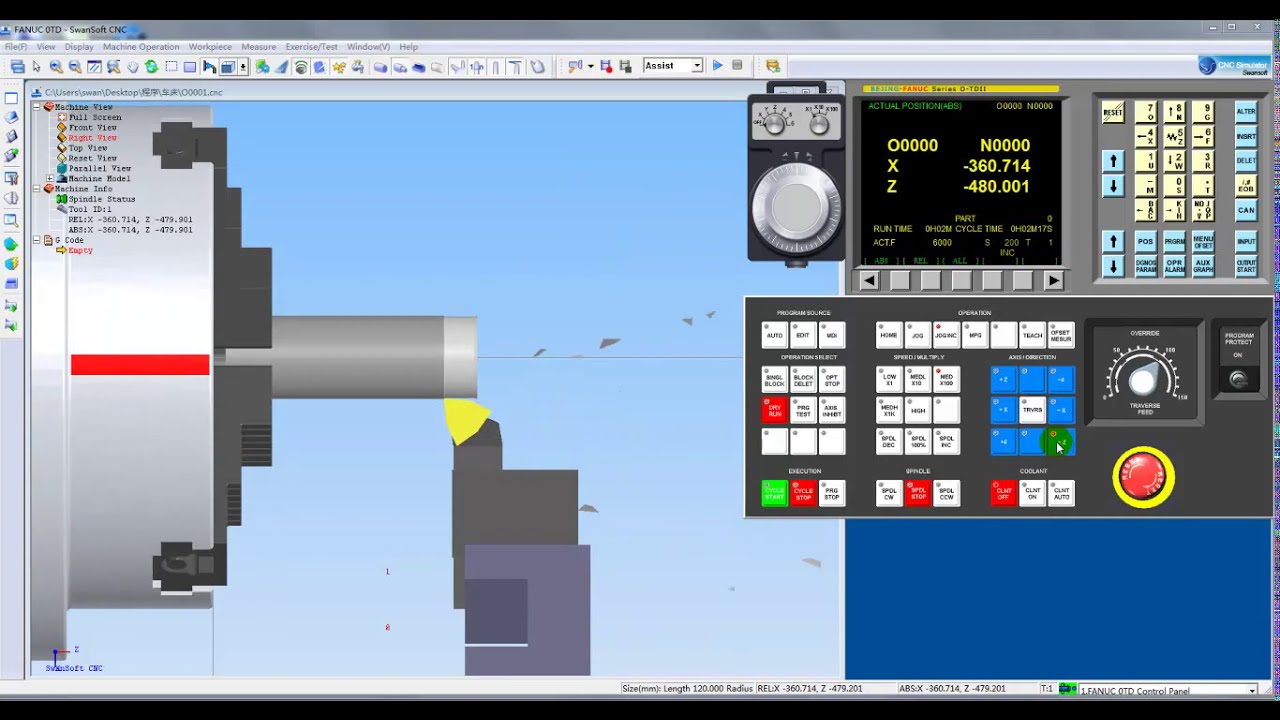This screenshot has height=720, width=1280.
Task: Select Top View in the tree
Action: [88, 148]
